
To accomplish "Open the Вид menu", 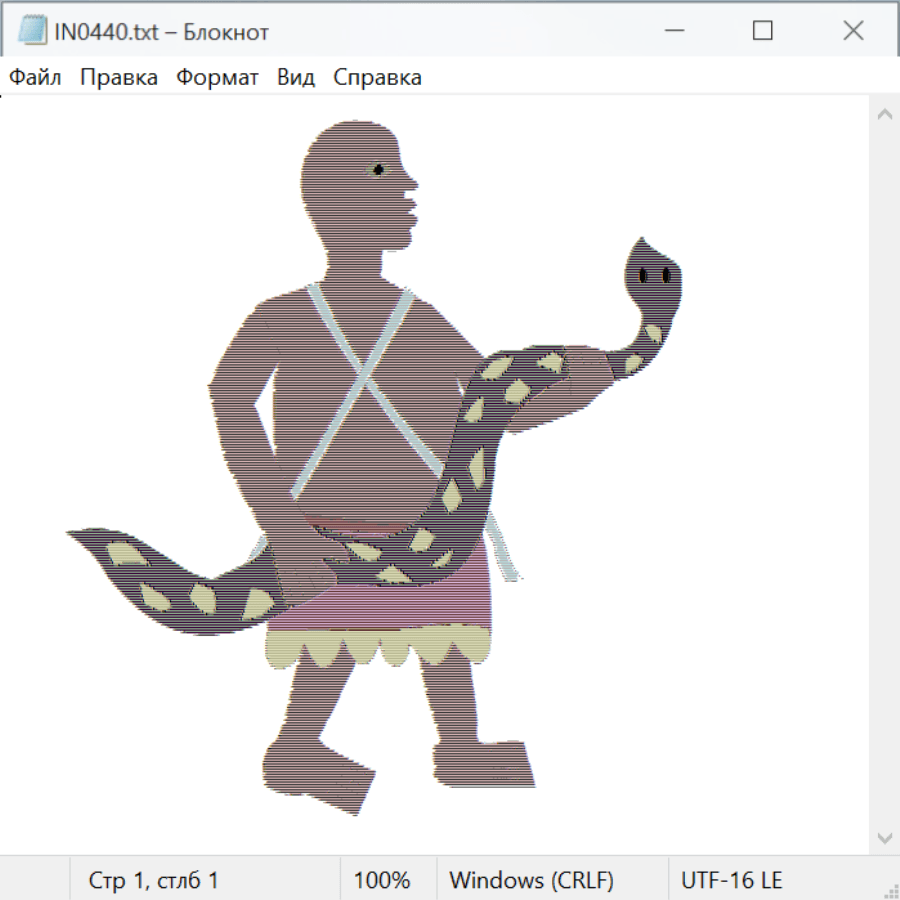I will coord(295,78).
